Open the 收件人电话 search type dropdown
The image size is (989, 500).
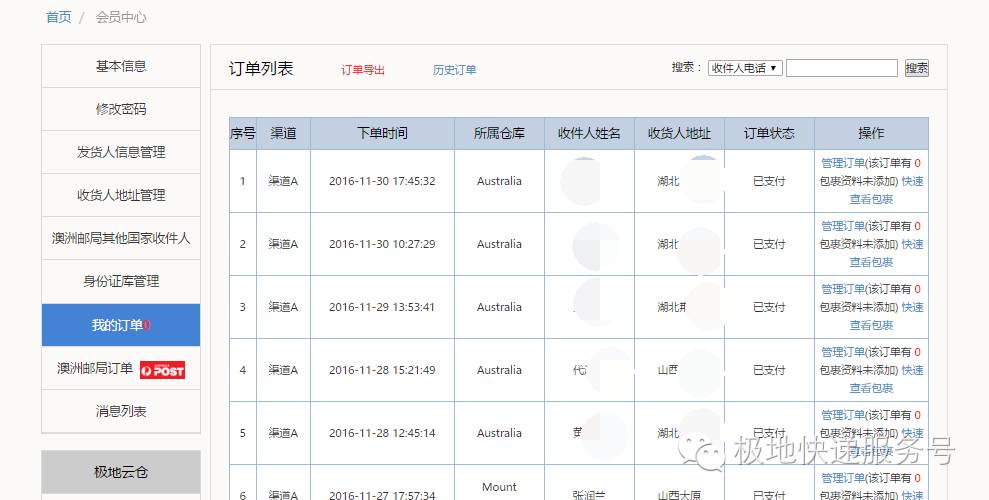point(745,68)
